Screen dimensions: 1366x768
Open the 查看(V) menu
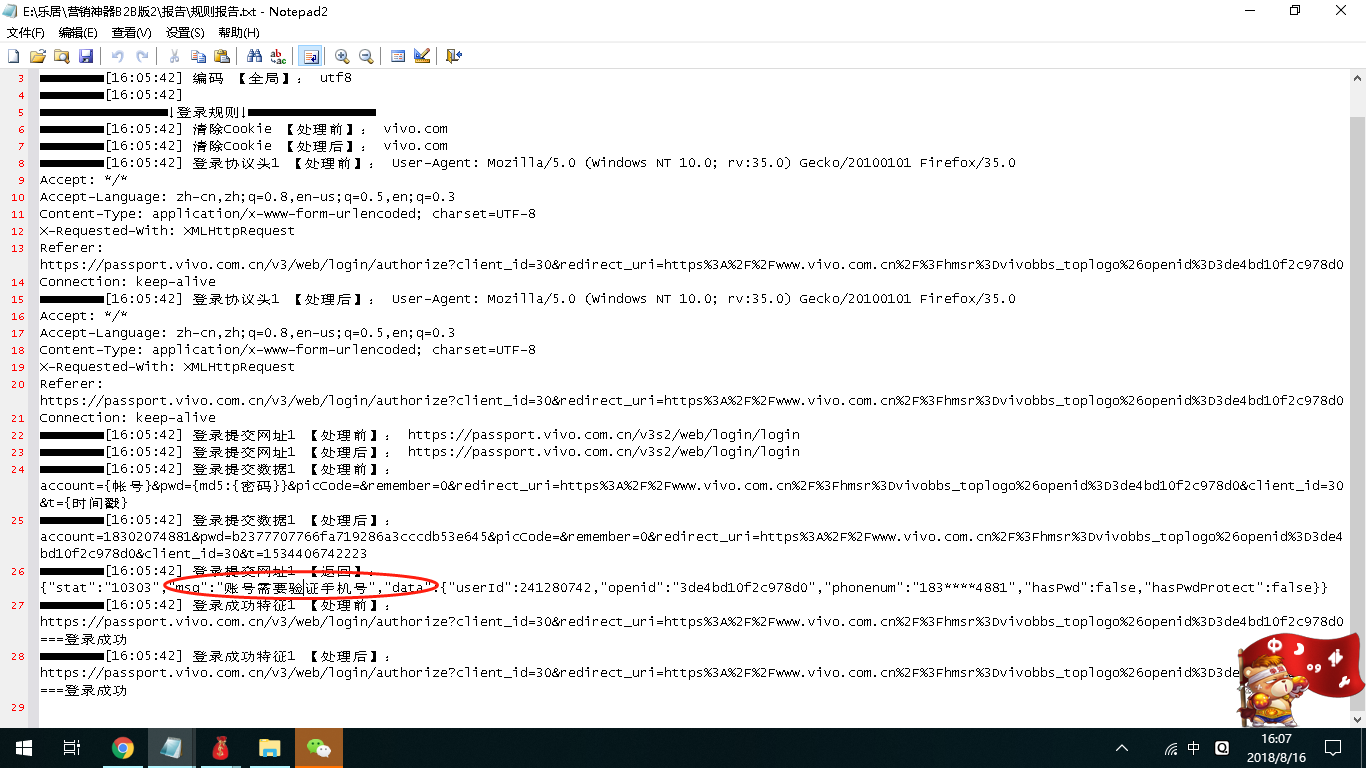click(131, 33)
